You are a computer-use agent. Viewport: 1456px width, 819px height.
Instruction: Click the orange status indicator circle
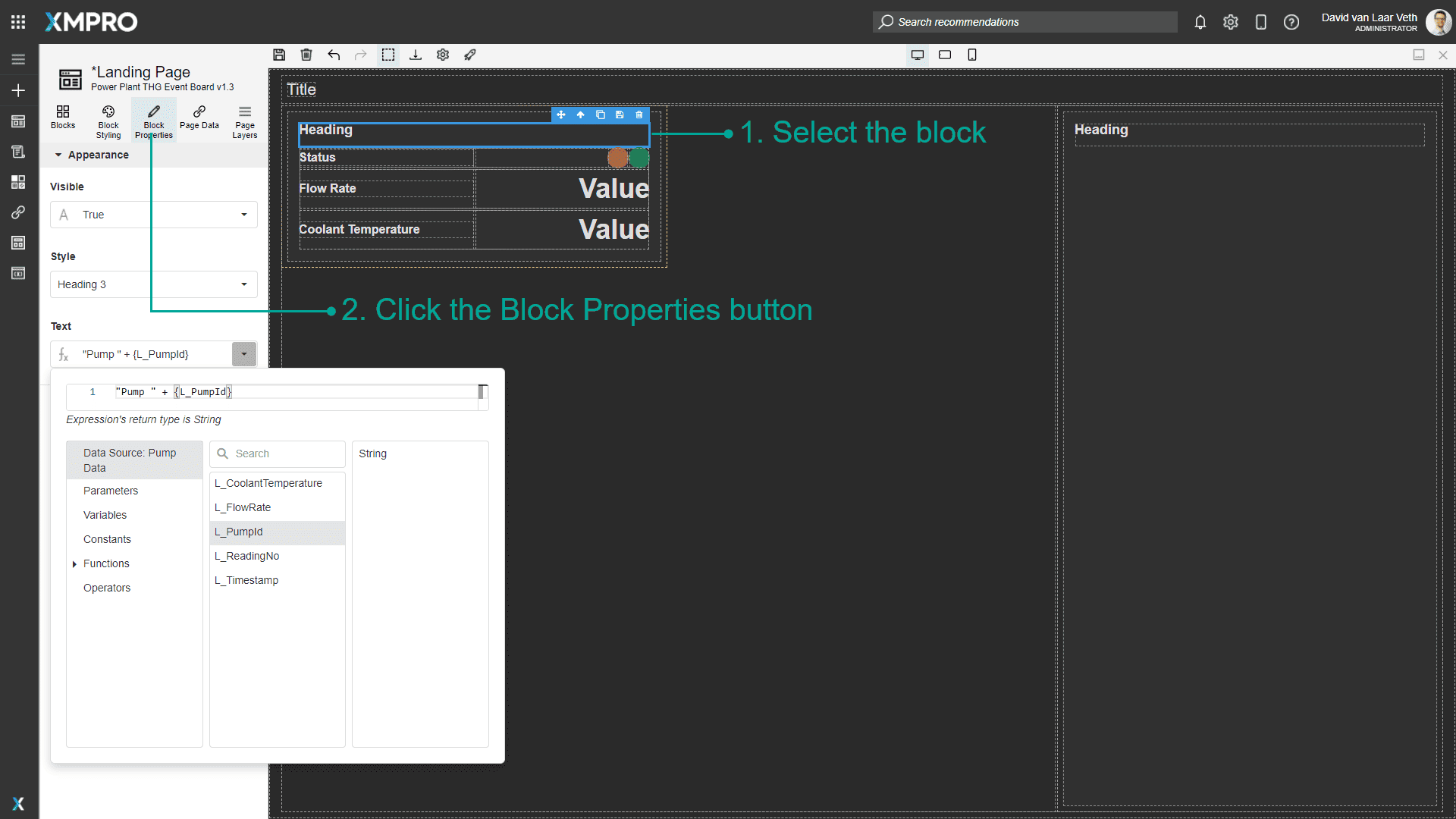[x=617, y=158]
